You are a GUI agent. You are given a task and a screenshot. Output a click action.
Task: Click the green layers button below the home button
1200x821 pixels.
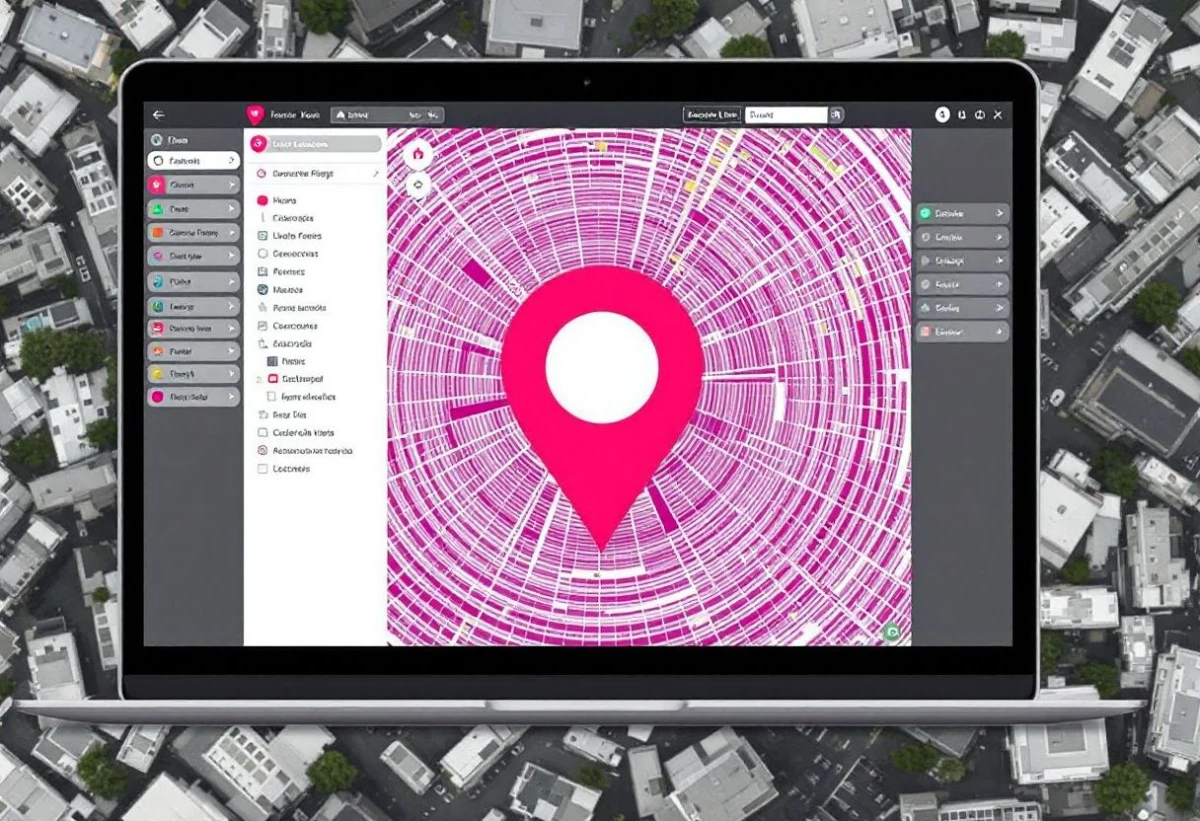tap(418, 185)
